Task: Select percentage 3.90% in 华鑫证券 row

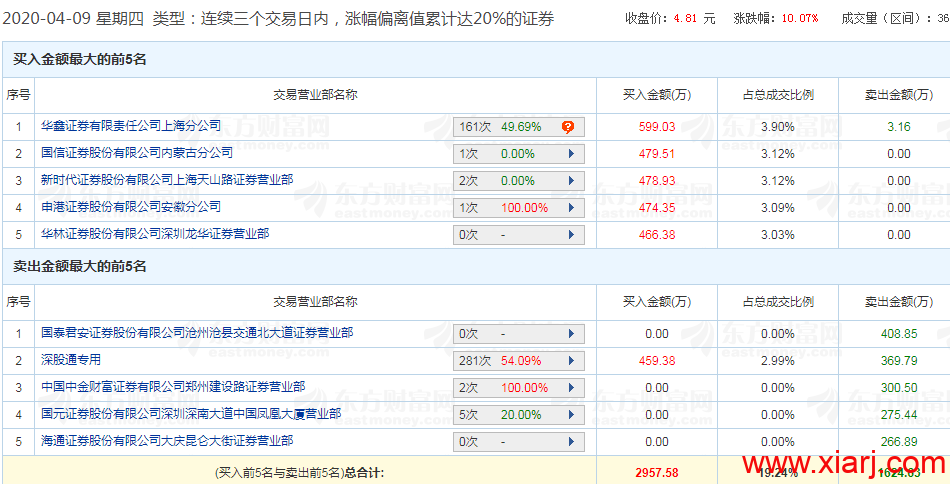Action: point(778,127)
